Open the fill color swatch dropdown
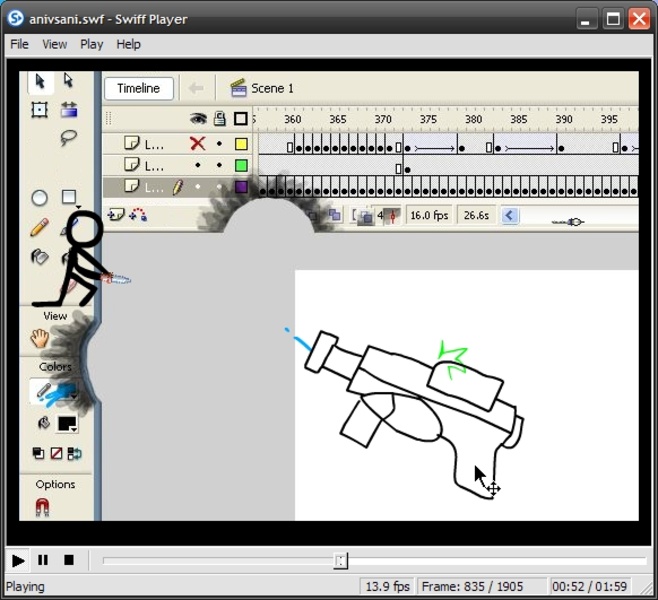 pyautogui.click(x=68, y=424)
